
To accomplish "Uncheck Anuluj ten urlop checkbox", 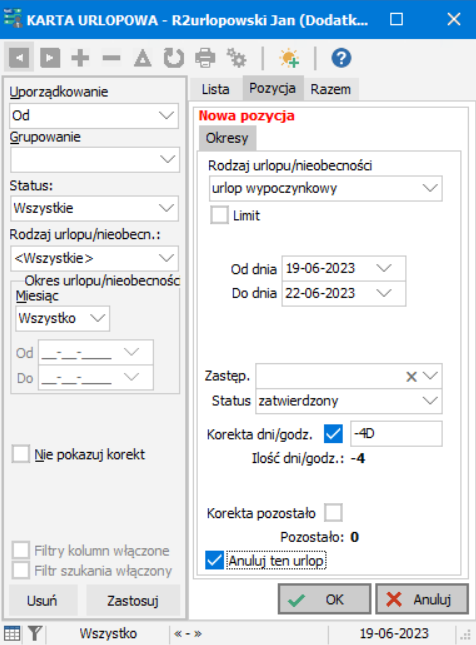I will (214, 560).
